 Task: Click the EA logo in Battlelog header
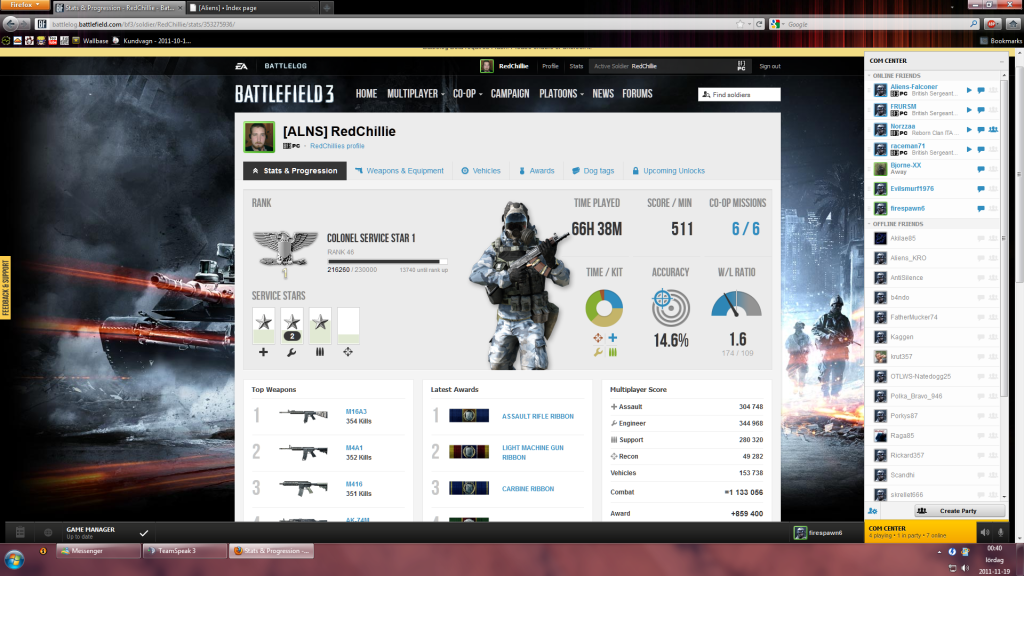coord(242,66)
